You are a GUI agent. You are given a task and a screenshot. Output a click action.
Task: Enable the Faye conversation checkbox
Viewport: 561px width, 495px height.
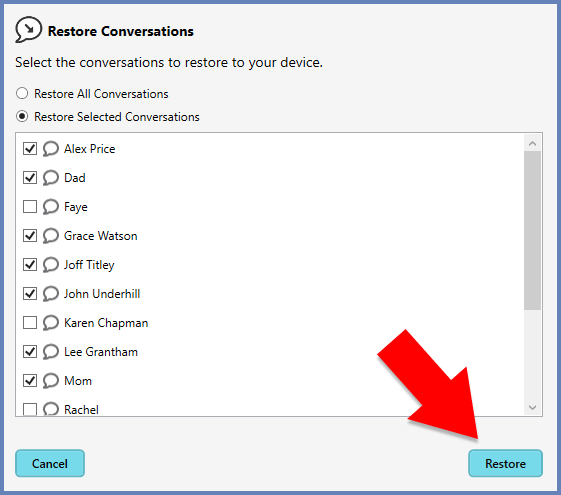click(30, 206)
